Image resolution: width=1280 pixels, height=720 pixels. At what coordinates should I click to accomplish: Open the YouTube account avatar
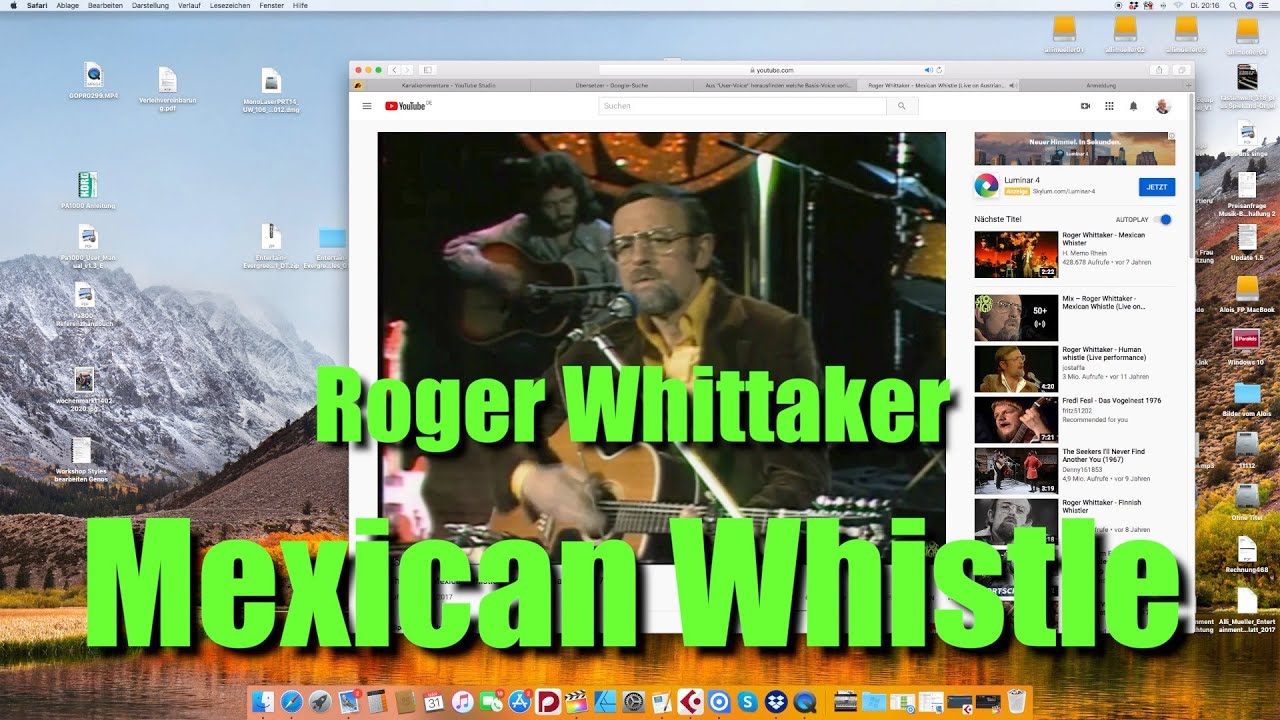pos(1162,106)
